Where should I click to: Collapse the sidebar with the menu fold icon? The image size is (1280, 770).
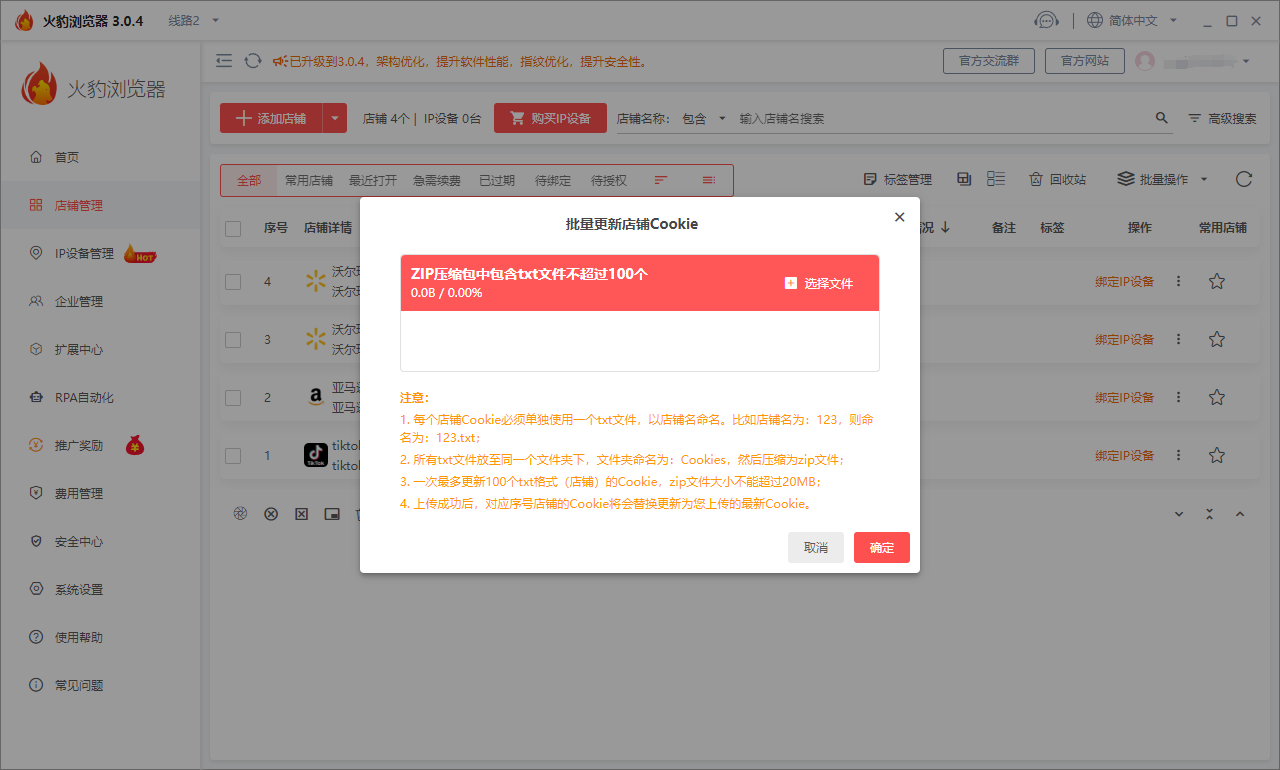click(224, 61)
